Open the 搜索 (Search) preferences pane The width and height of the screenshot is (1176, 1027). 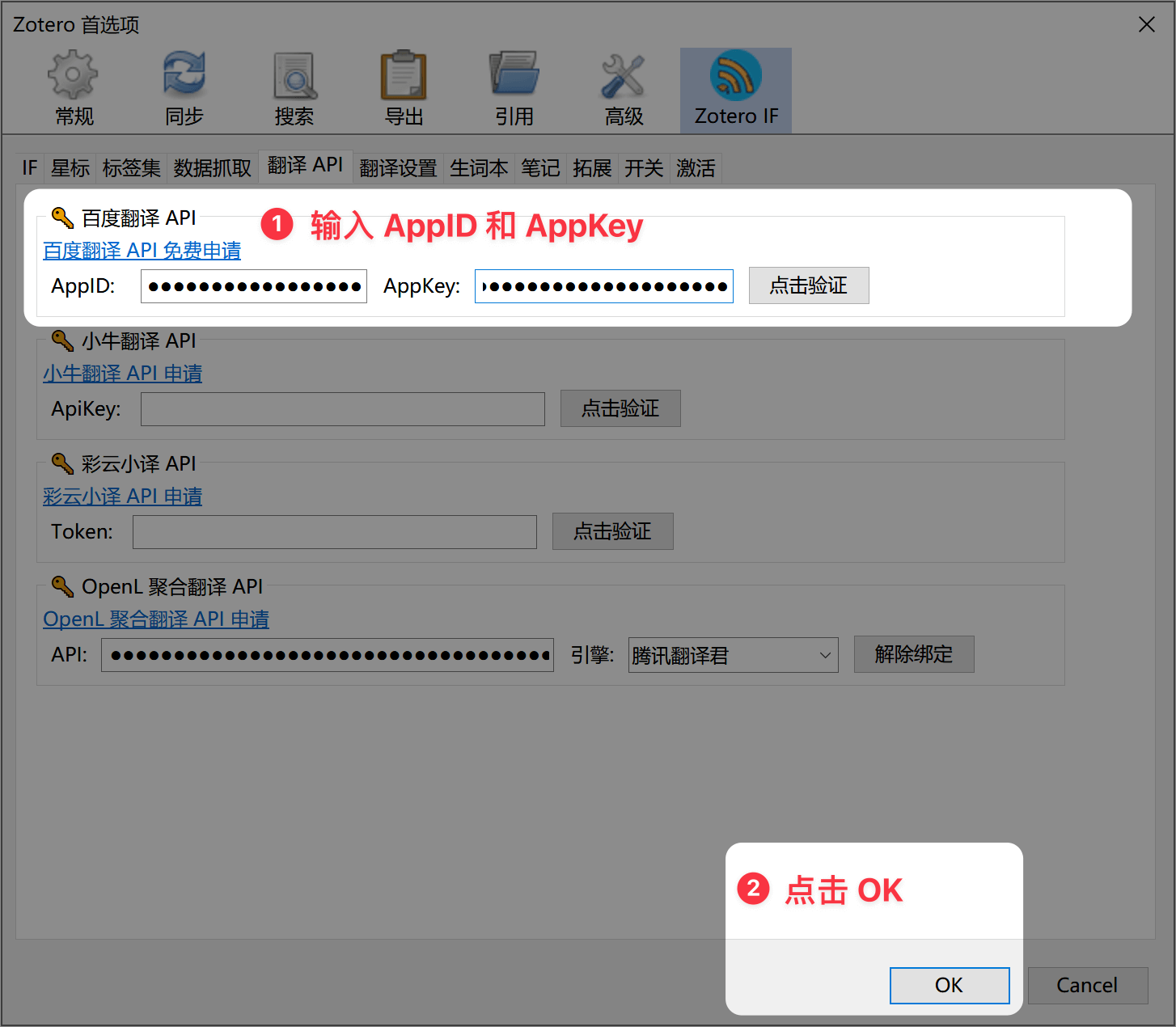point(294,89)
